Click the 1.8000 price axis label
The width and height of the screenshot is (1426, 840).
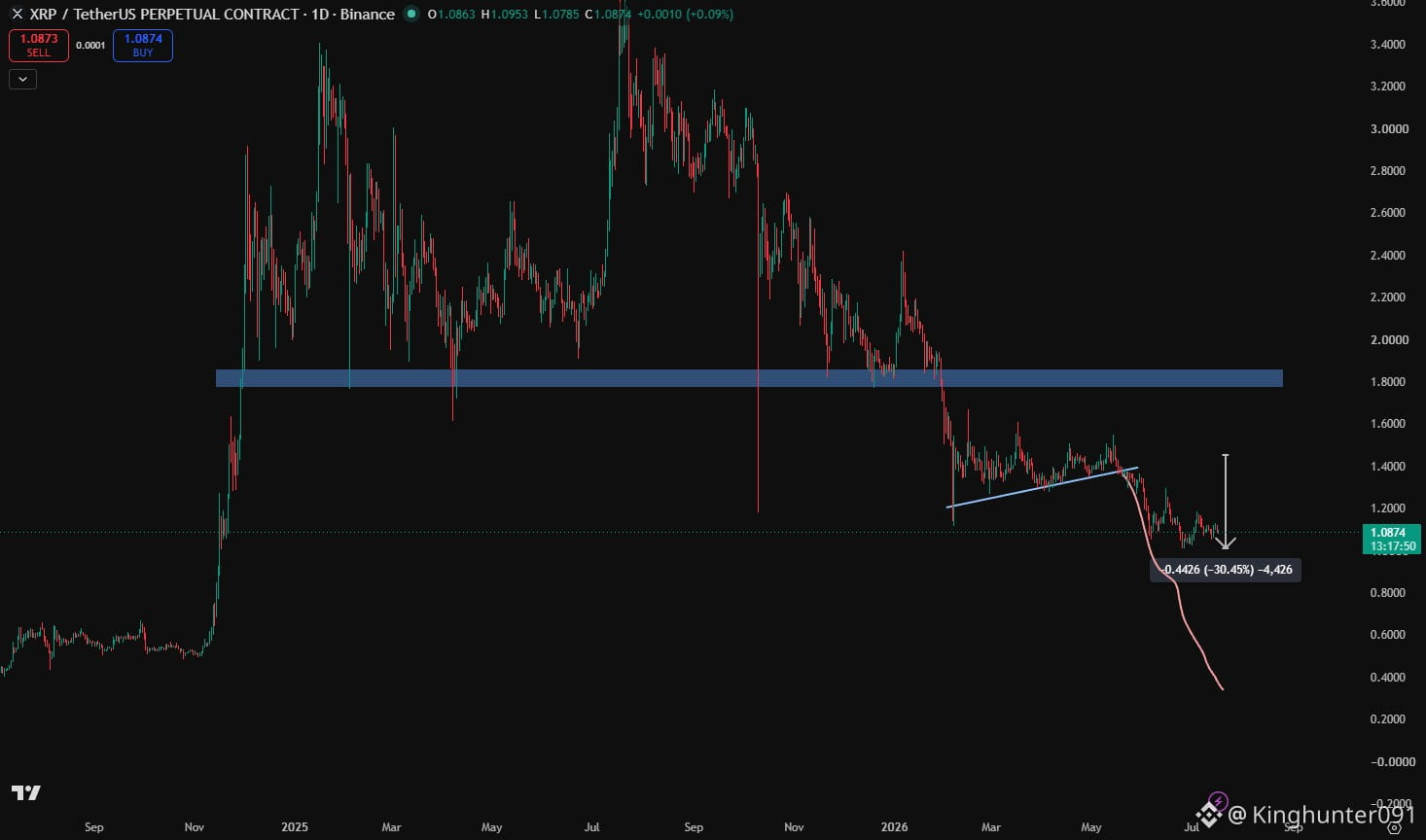pyautogui.click(x=1388, y=382)
